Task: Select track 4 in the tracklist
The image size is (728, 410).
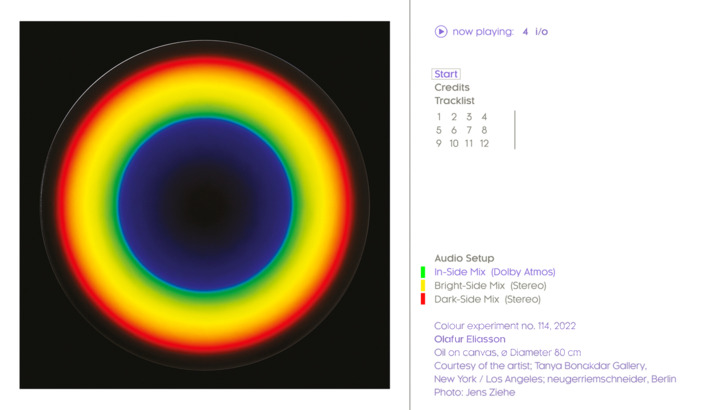Action: (x=484, y=117)
